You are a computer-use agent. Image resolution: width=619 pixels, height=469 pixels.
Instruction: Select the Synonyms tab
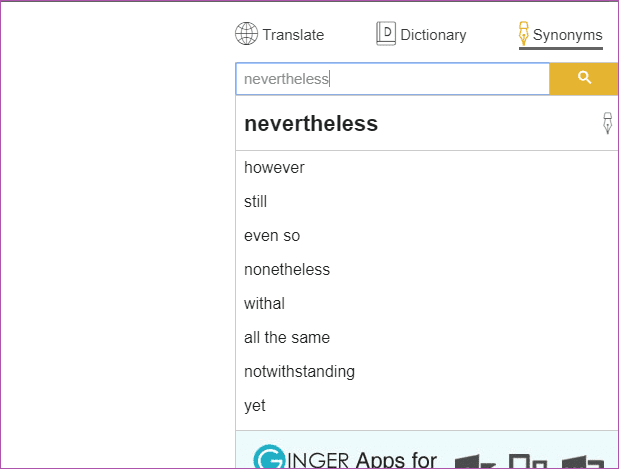pyautogui.click(x=561, y=35)
